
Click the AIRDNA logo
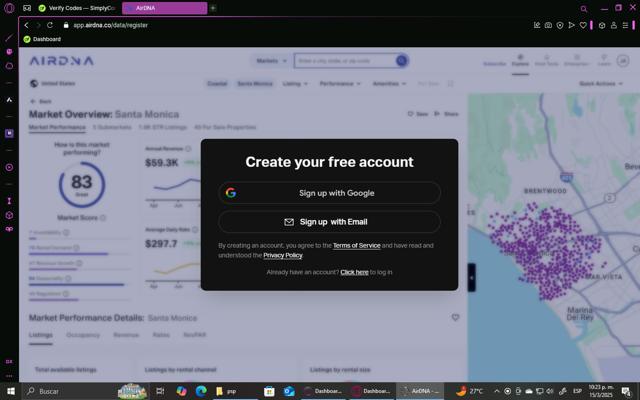(62, 61)
